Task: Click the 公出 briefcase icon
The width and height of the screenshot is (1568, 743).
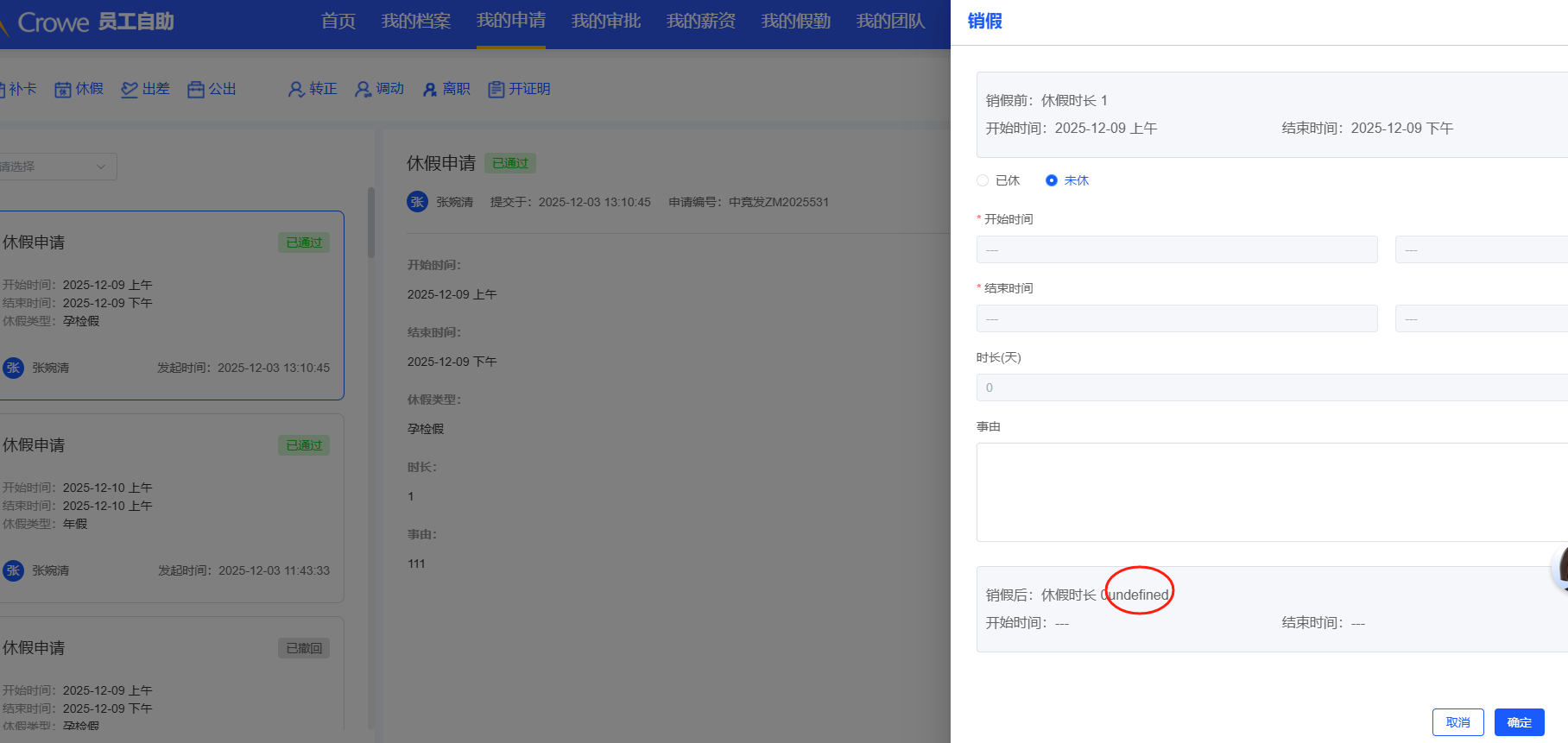Action: [196, 89]
